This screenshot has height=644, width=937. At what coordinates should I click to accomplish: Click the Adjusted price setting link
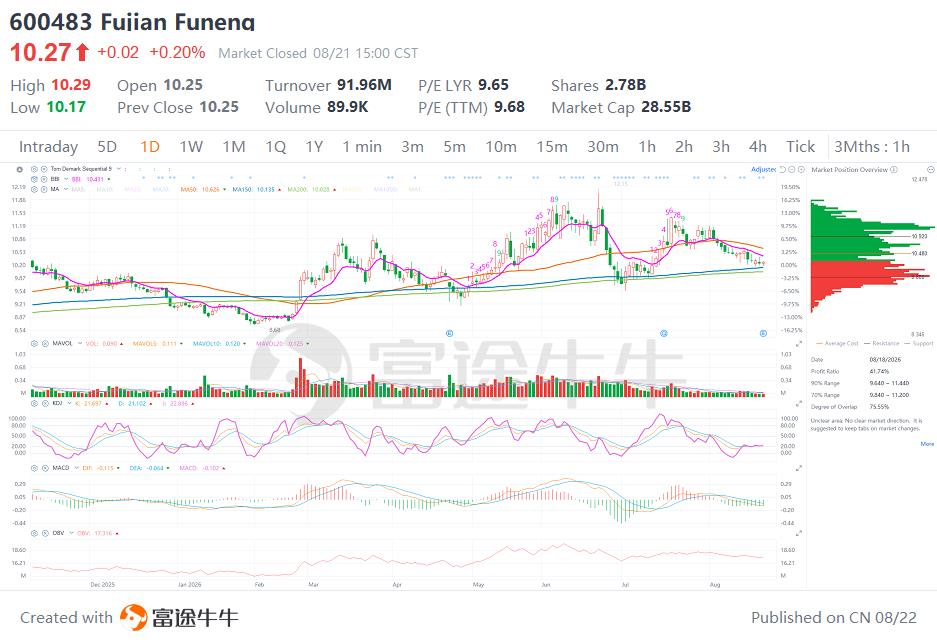click(763, 170)
